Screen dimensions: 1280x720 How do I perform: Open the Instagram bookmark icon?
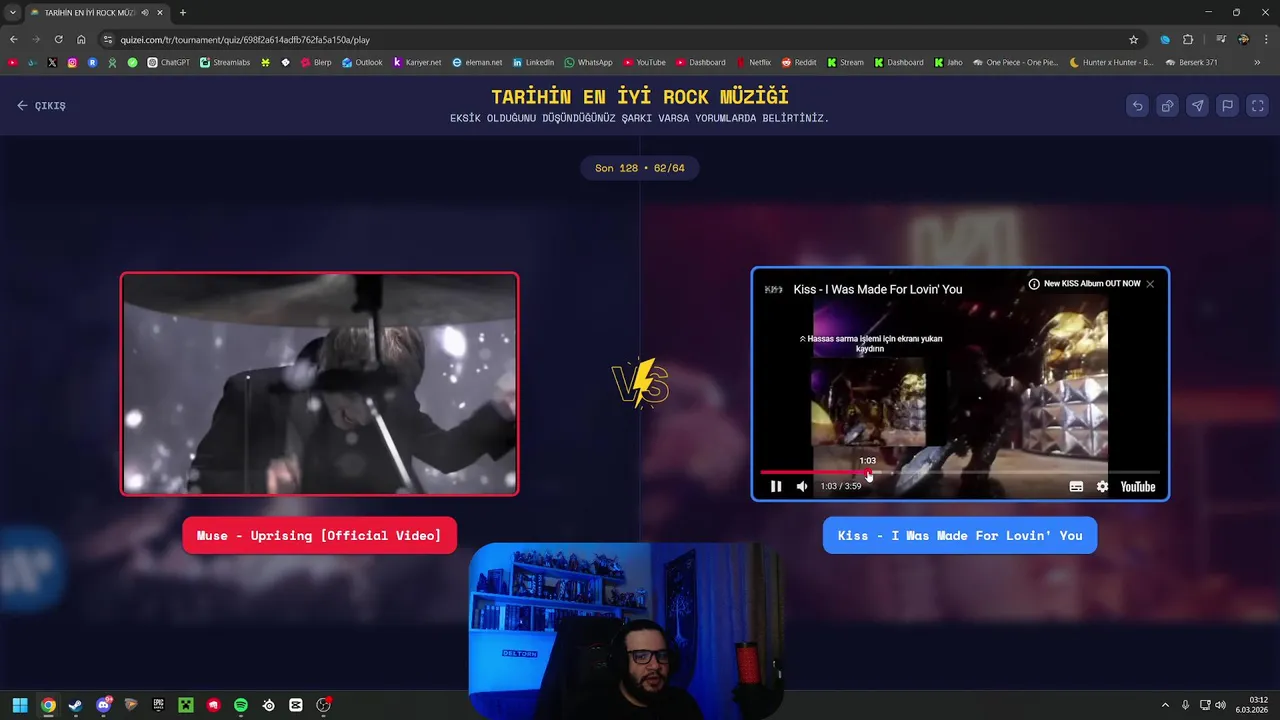(72, 62)
